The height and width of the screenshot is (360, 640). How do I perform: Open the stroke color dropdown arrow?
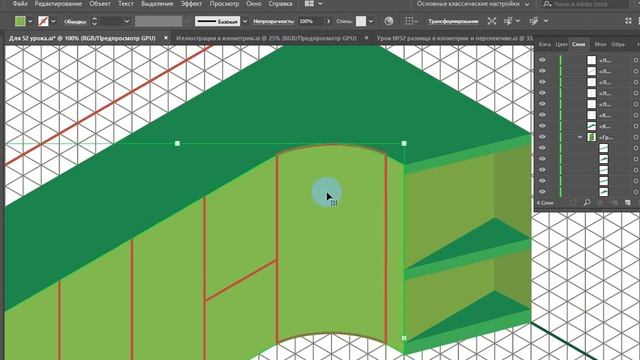pos(53,21)
